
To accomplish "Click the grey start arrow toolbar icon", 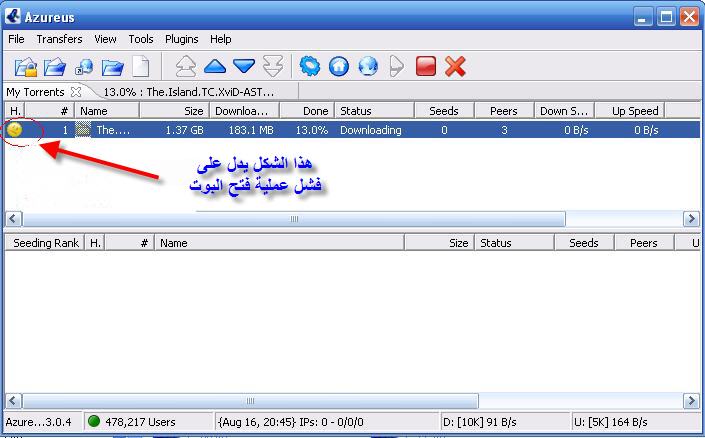I will (396, 67).
